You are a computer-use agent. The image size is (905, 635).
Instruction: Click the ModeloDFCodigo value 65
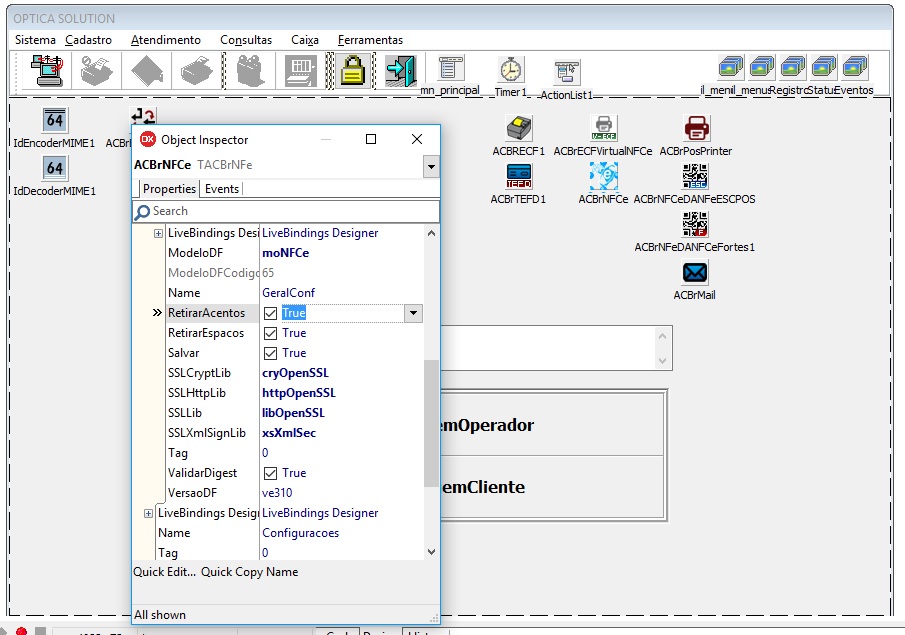(268, 273)
